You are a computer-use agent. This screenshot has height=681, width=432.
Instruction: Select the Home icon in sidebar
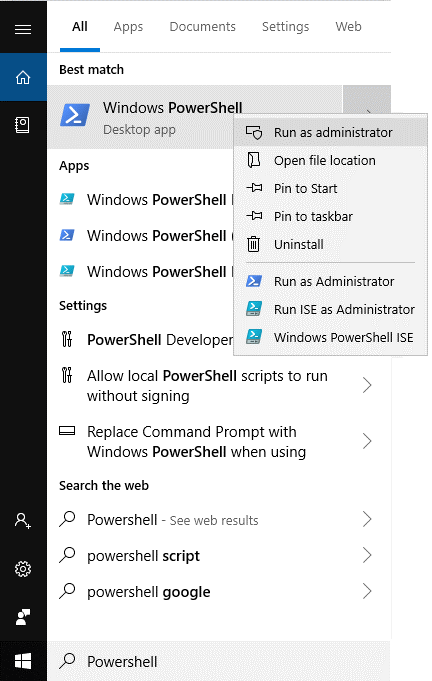pyautogui.click(x=23, y=77)
